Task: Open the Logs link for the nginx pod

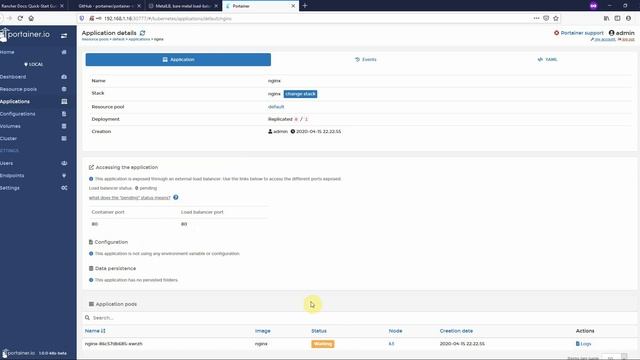Action: pyautogui.click(x=583, y=344)
